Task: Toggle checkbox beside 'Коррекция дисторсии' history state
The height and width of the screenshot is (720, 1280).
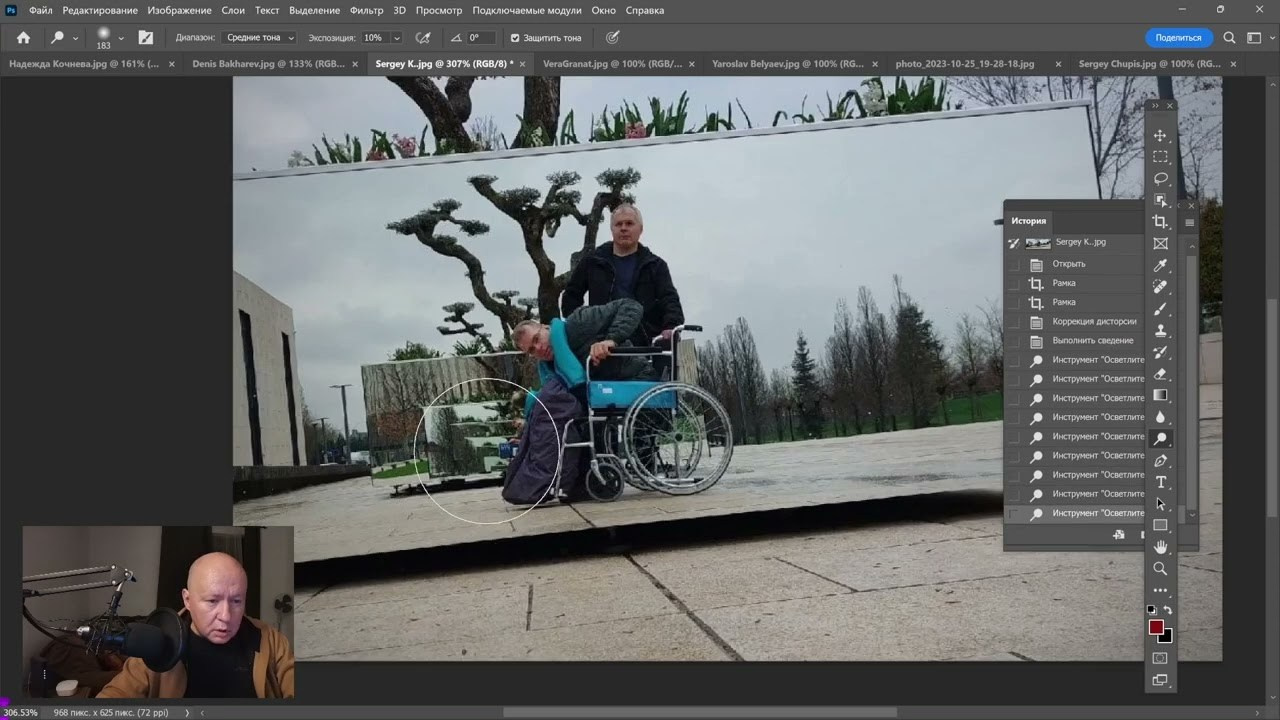Action: [1014, 321]
